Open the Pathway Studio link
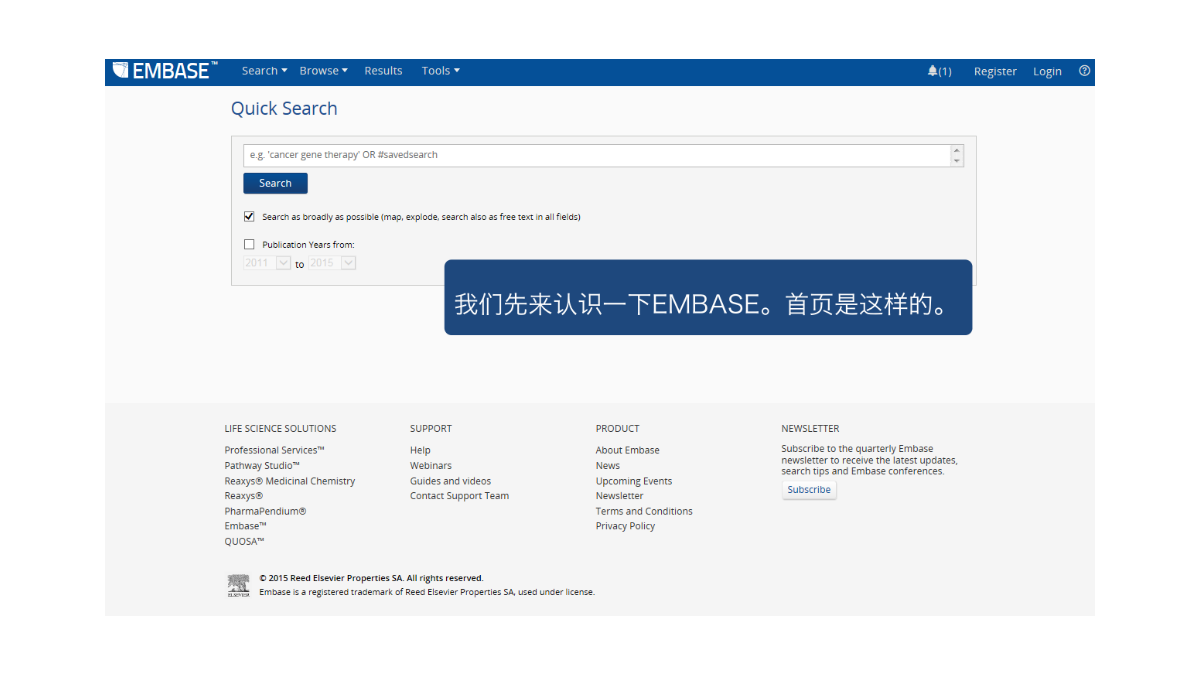Screen dimensions: 1200x675 pyautogui.click(x=262, y=466)
